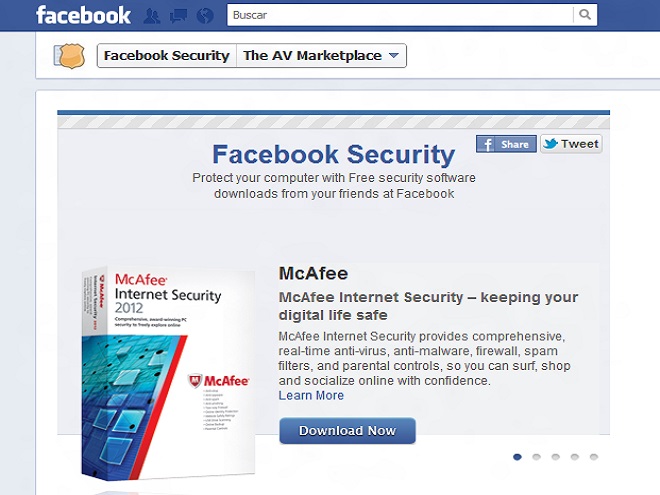Select the first carousel dot
The width and height of the screenshot is (660, 495).
[517, 457]
